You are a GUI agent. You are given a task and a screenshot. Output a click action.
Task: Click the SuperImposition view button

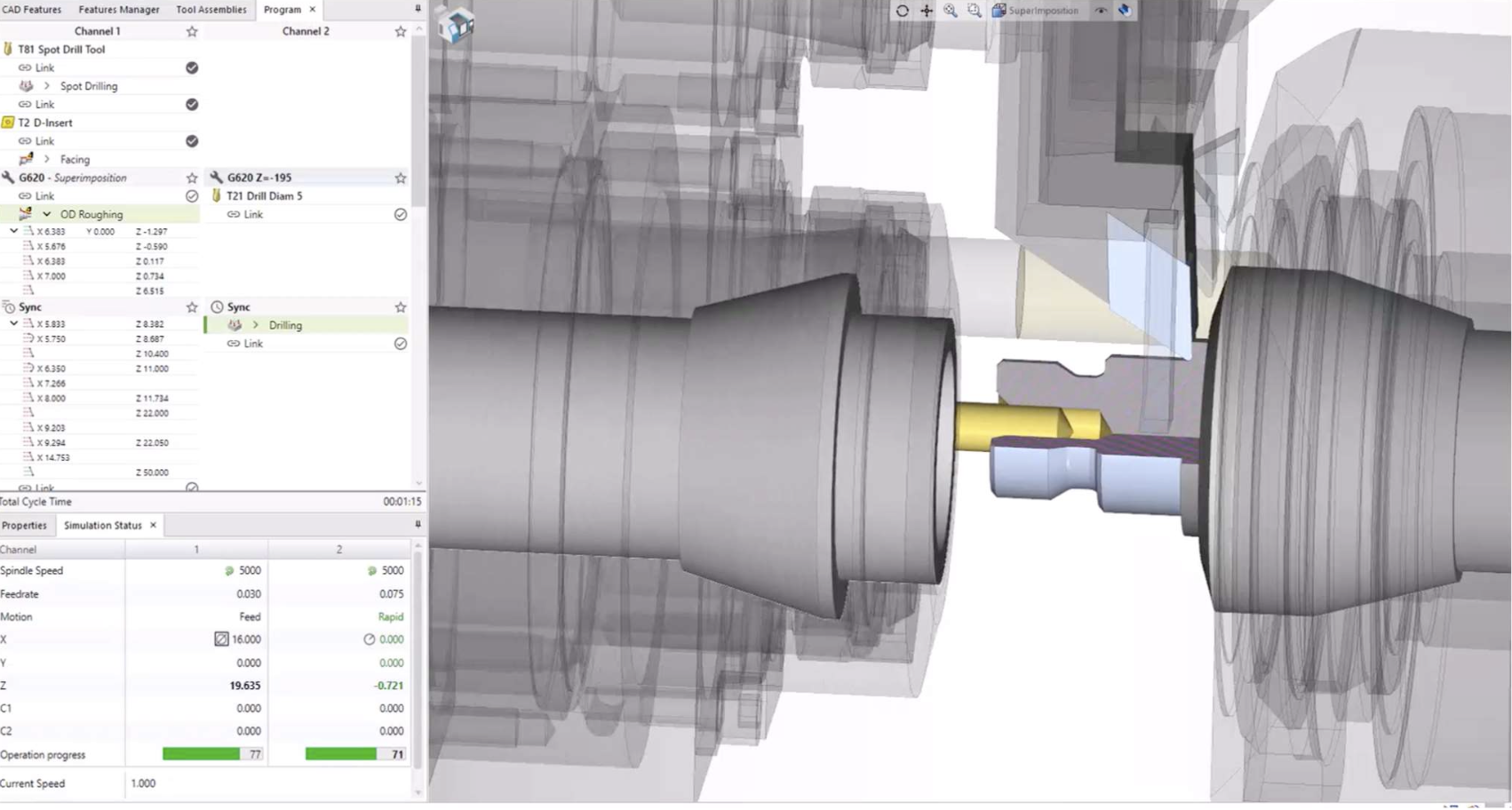(1035, 11)
